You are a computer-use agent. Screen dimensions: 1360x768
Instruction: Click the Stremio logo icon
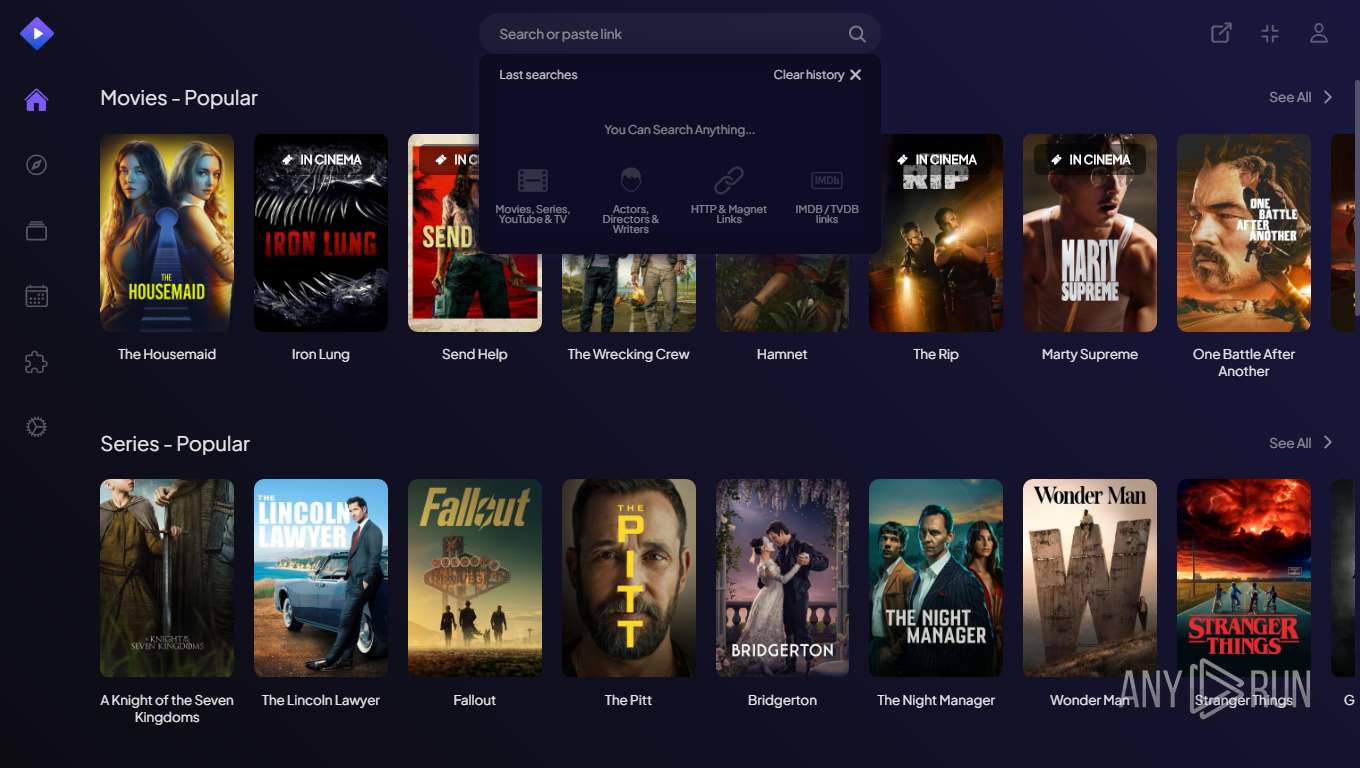click(37, 34)
